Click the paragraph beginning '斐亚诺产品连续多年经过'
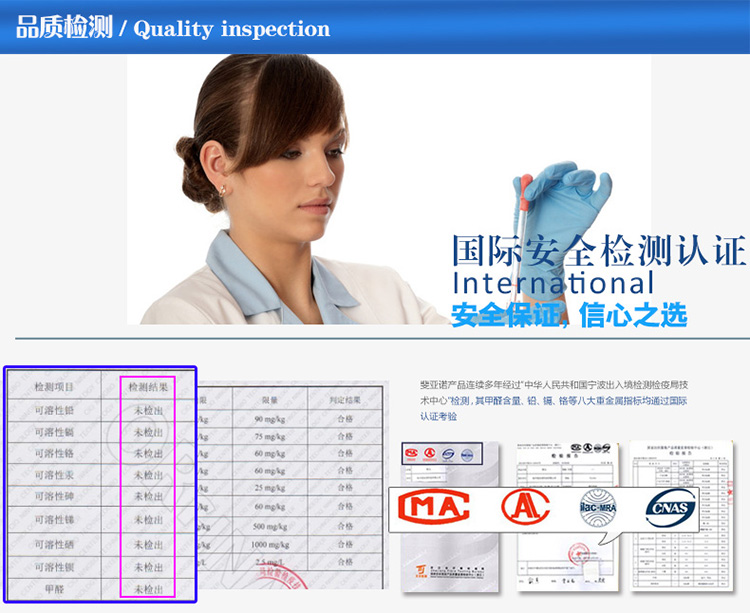The height and width of the screenshot is (613, 750). tap(554, 401)
